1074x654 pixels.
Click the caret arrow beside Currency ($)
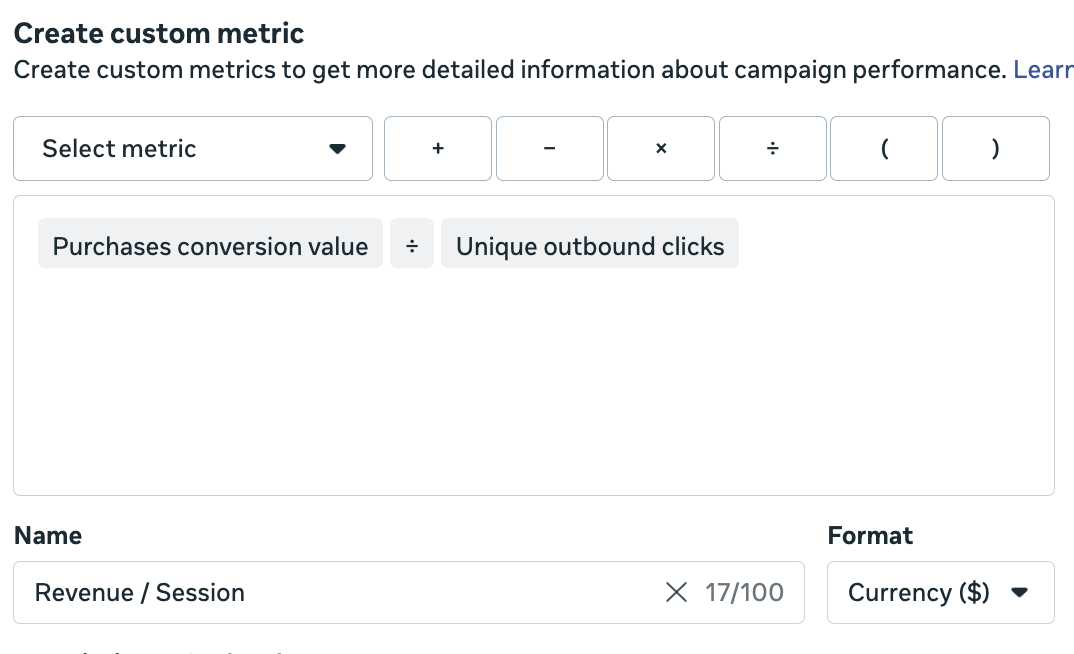[x=1020, y=593]
